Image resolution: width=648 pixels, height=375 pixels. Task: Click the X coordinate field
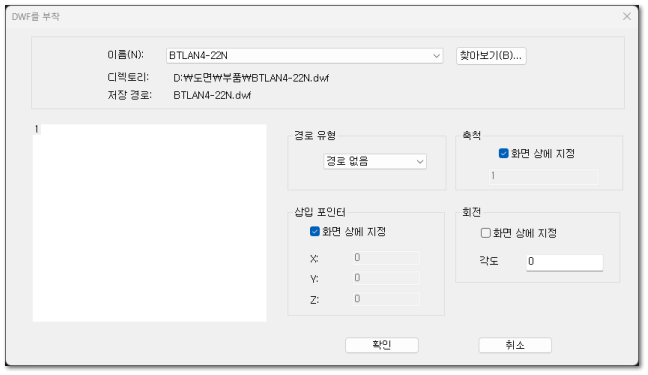pos(386,258)
